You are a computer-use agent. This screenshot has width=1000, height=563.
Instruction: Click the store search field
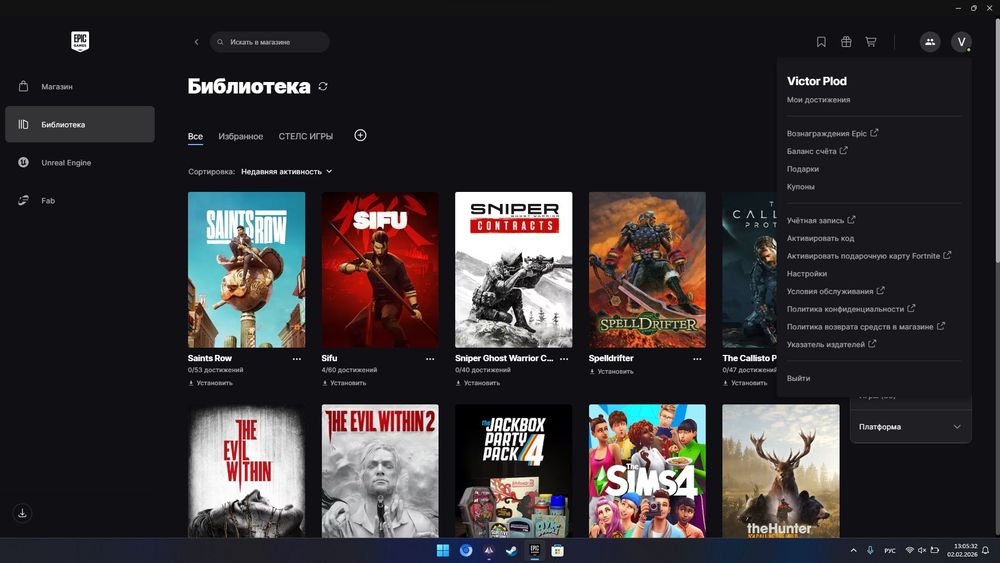[269, 42]
